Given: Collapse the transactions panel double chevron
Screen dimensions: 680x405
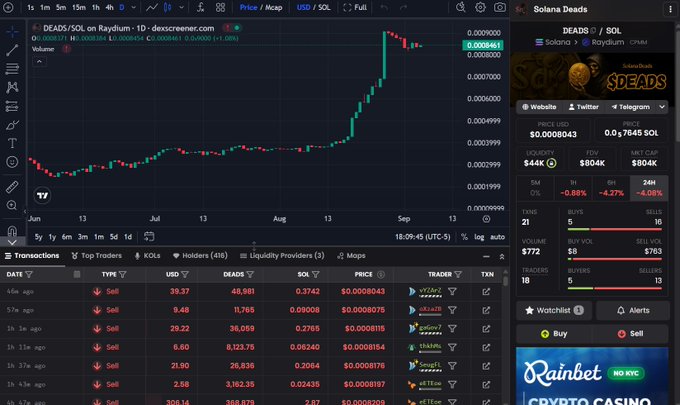Looking at the screenshot, I should coord(502,257).
